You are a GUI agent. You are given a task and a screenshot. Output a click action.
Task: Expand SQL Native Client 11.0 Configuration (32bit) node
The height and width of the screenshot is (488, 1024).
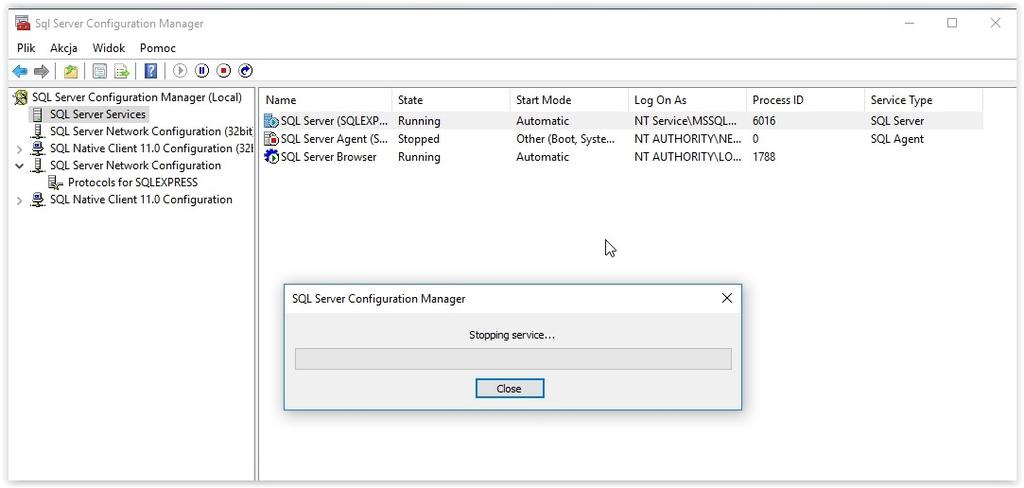pos(20,149)
